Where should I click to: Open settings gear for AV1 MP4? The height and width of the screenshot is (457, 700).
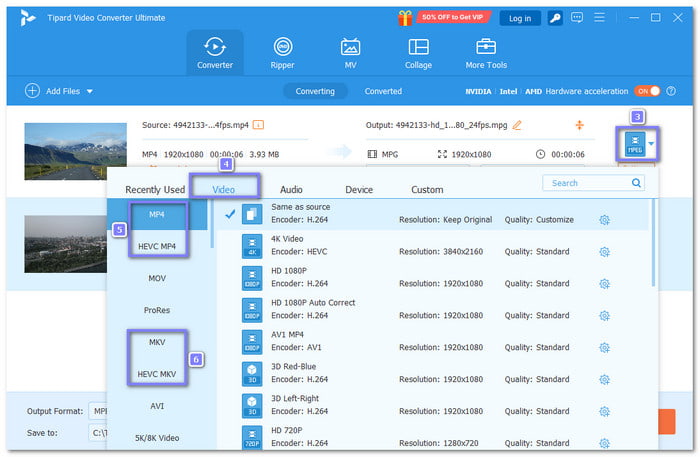[x=604, y=347]
